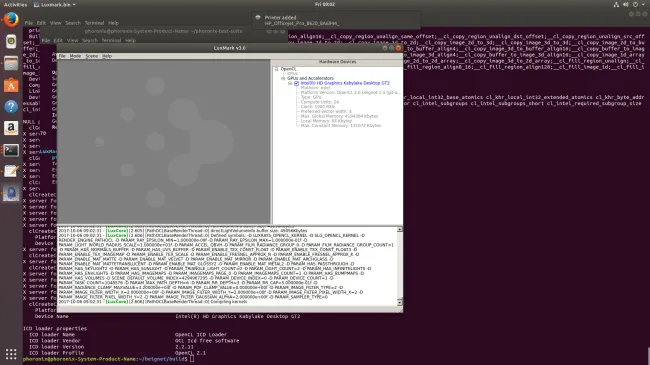
Task: Open File menu in phoronix-test-suite terminal
Action: click(x=46, y=41)
